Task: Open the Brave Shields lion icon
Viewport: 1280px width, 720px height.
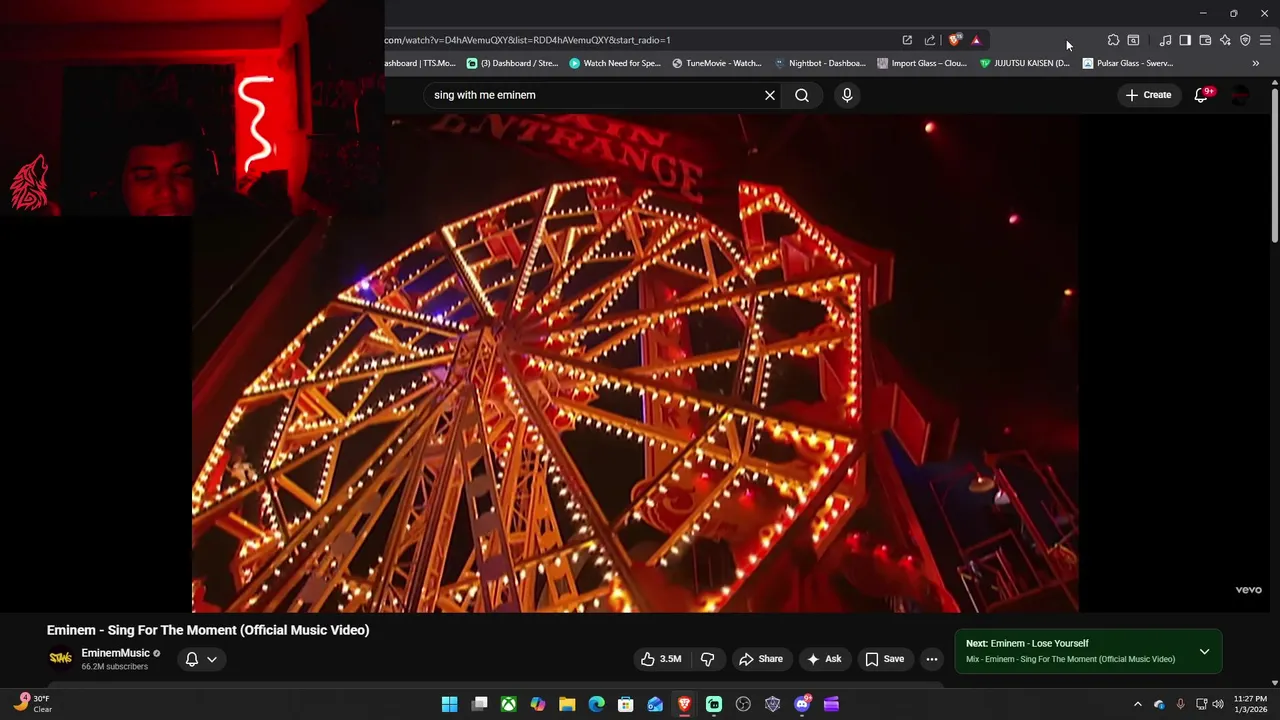Action: click(x=955, y=40)
